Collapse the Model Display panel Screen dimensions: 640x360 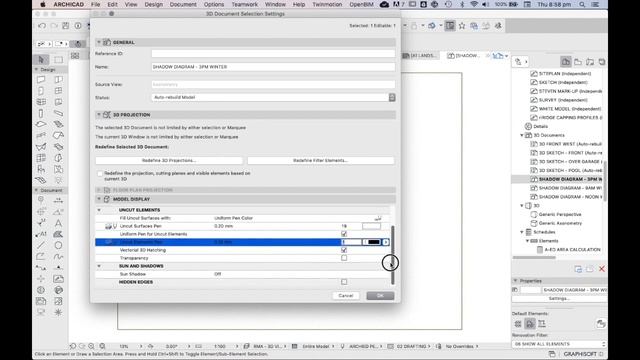[99, 199]
